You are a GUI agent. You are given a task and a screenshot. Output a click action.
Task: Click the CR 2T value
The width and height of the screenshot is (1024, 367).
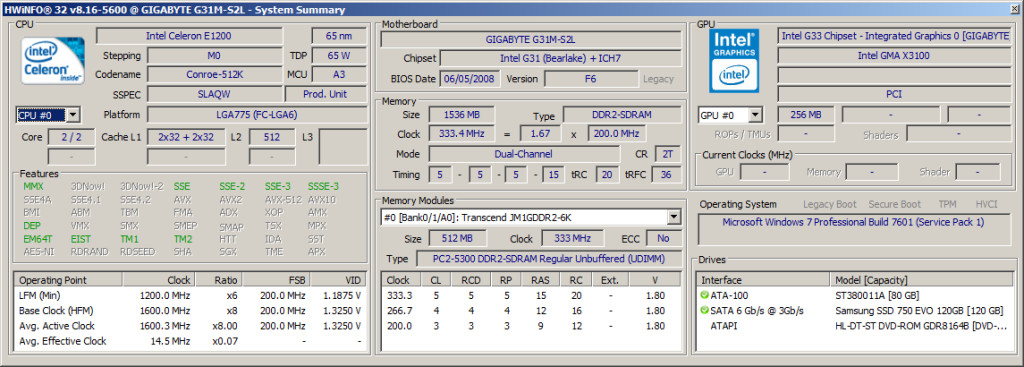pos(667,154)
